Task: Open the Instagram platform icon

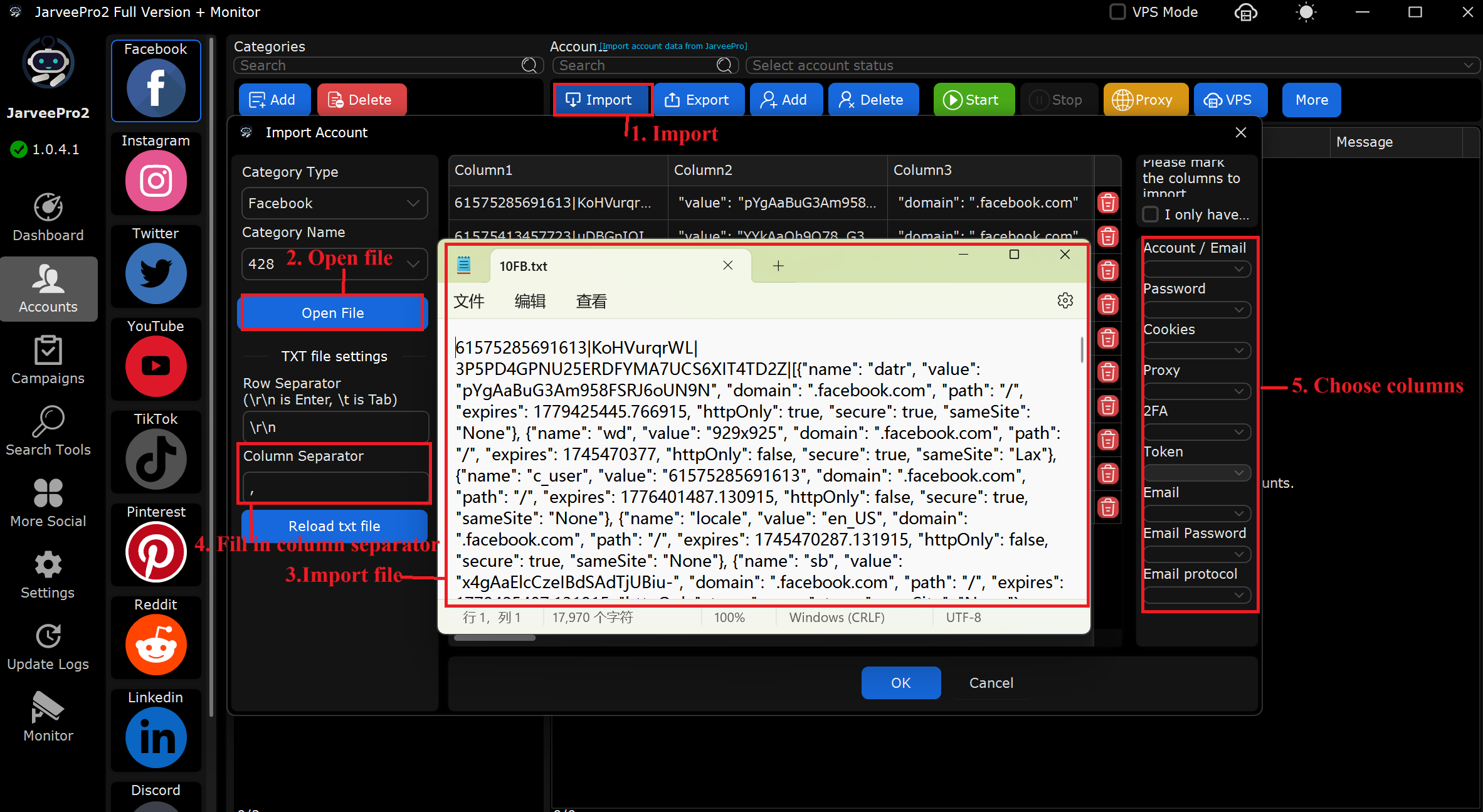Action: coord(156,174)
